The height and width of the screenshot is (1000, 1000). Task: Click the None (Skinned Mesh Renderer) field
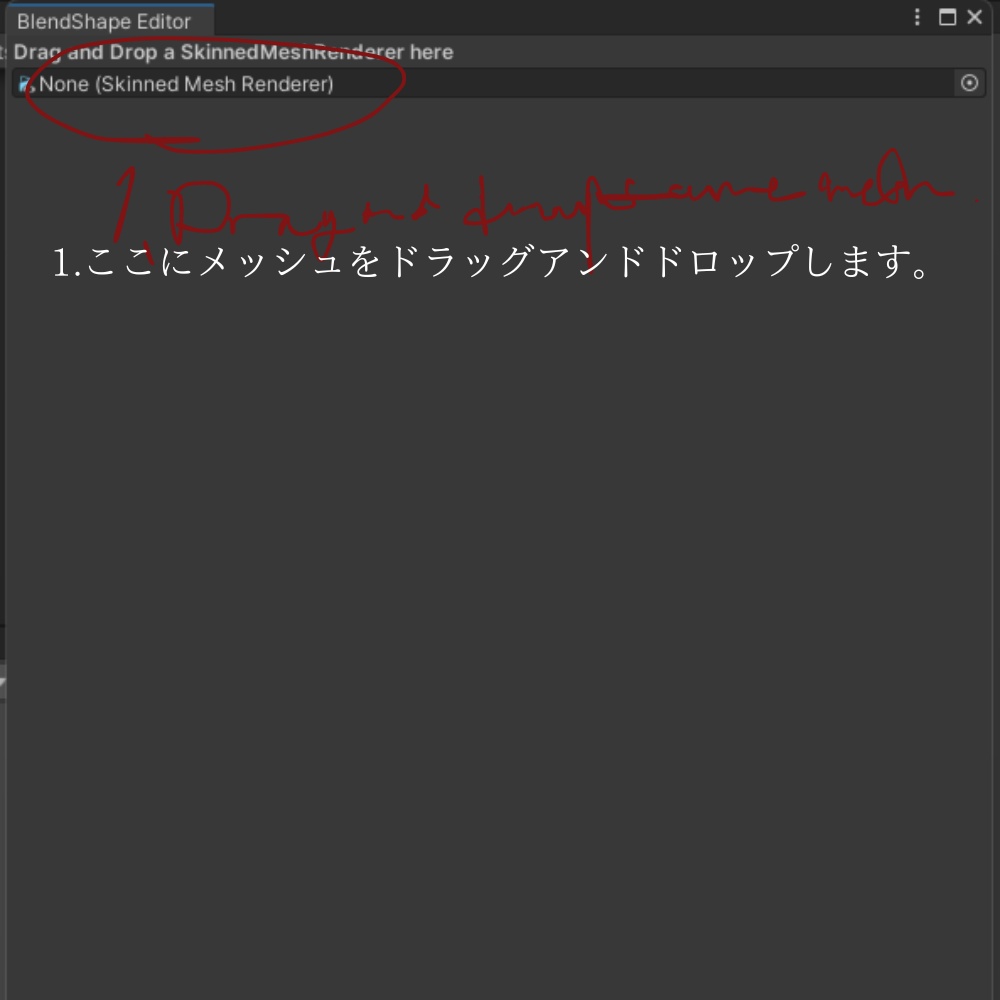[x=400, y=84]
